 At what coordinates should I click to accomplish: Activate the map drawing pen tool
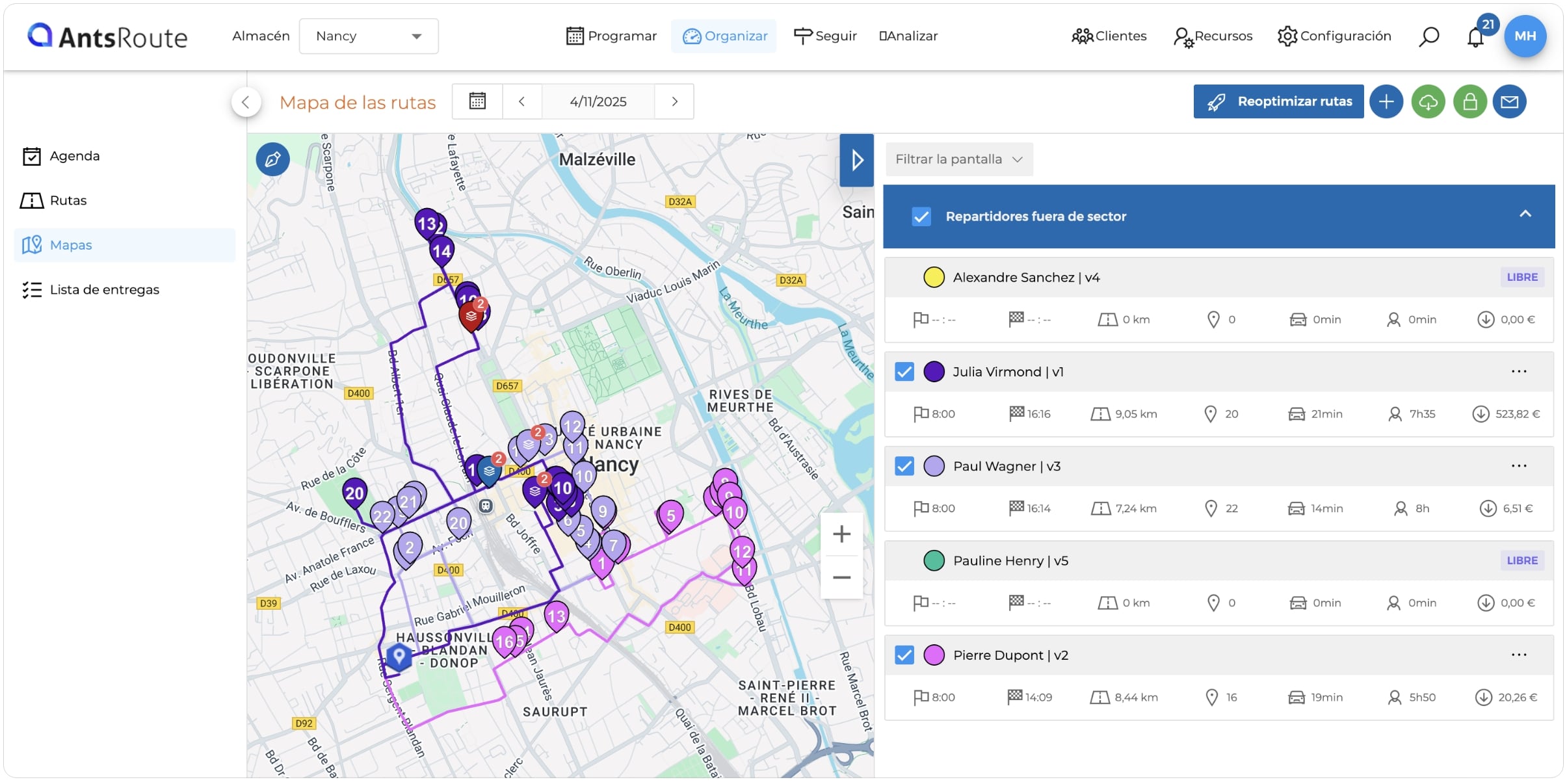(x=273, y=159)
